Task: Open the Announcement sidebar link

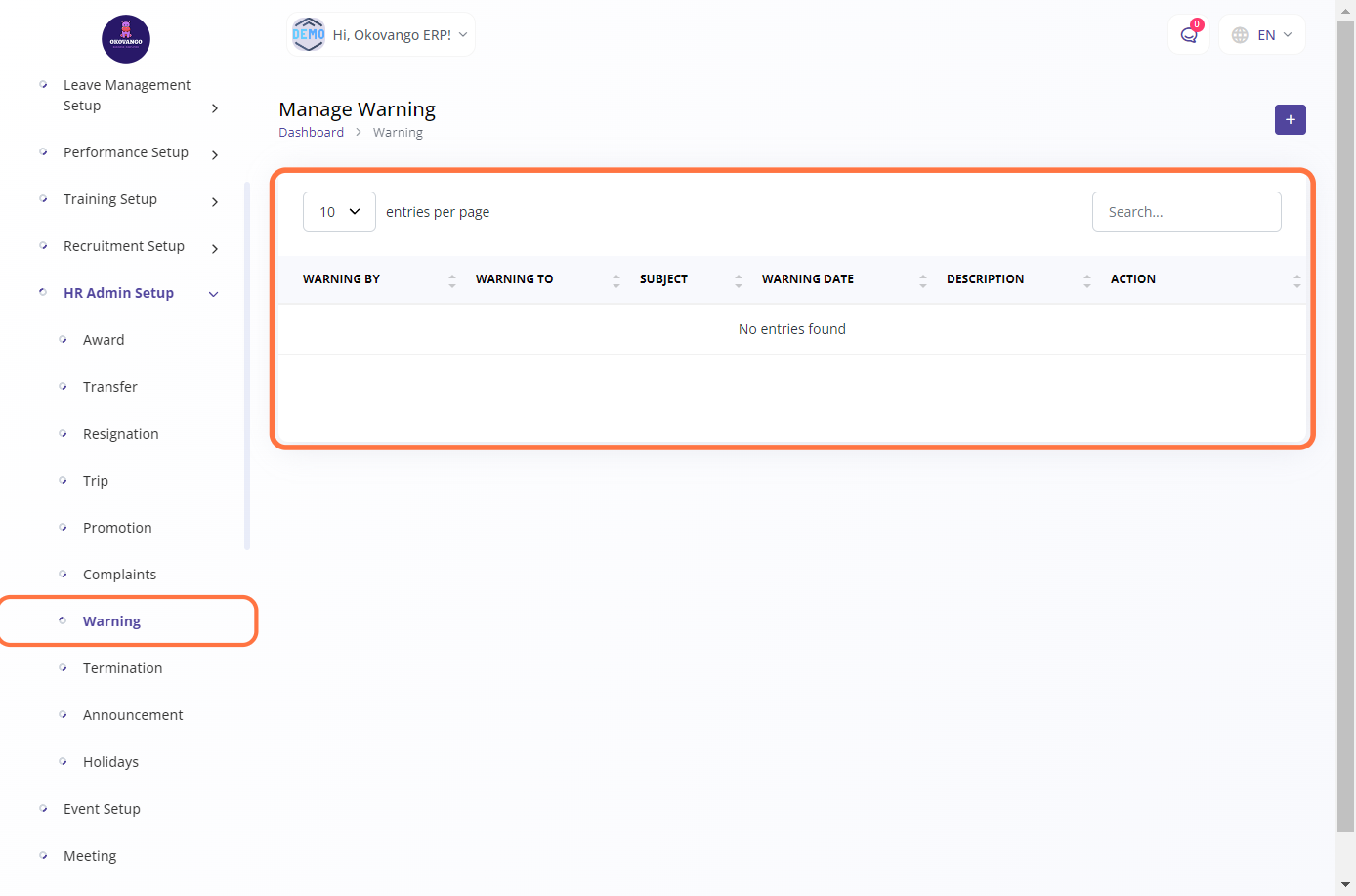Action: click(133, 715)
